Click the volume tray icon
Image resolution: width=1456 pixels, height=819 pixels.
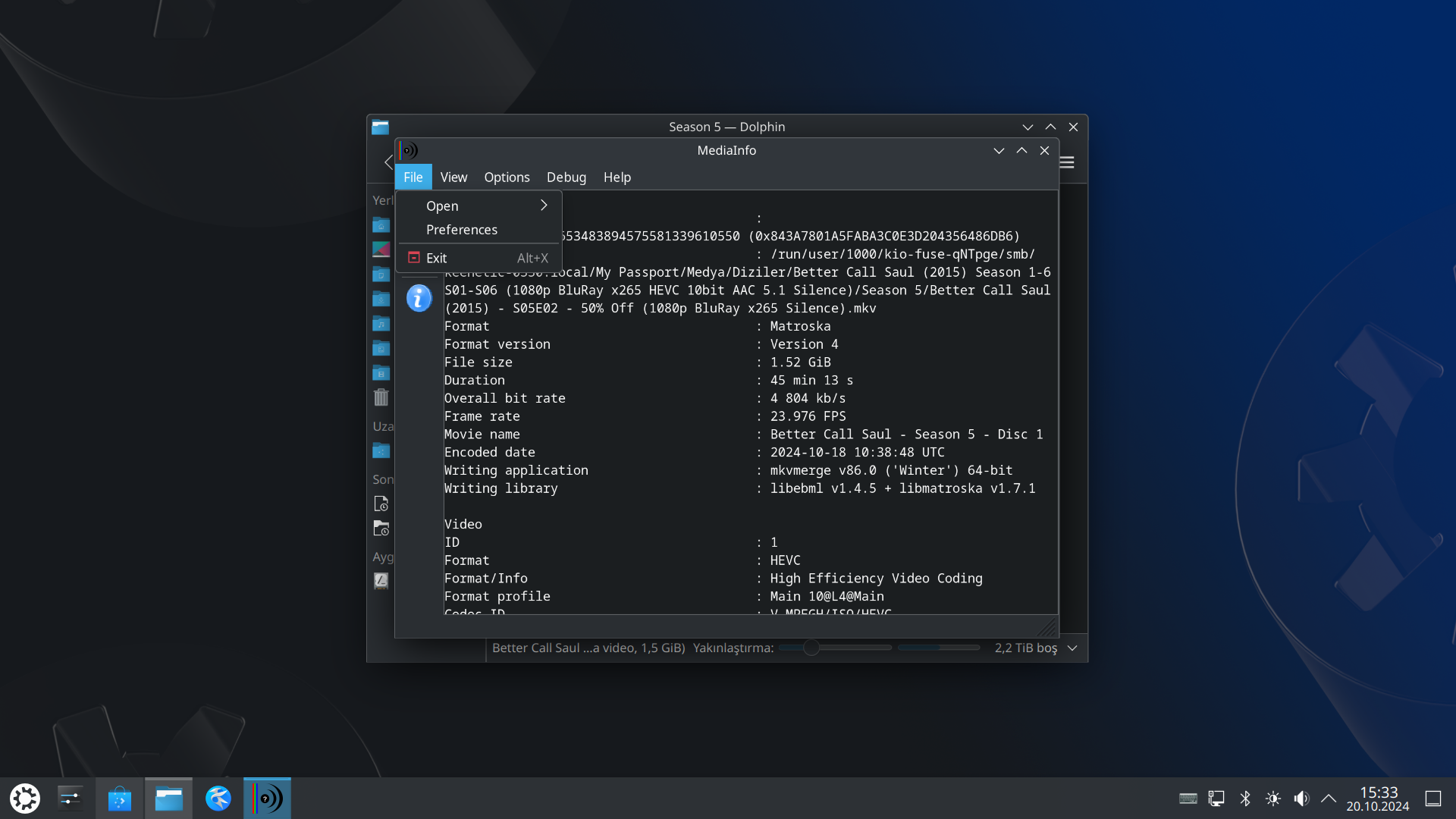click(x=1301, y=798)
